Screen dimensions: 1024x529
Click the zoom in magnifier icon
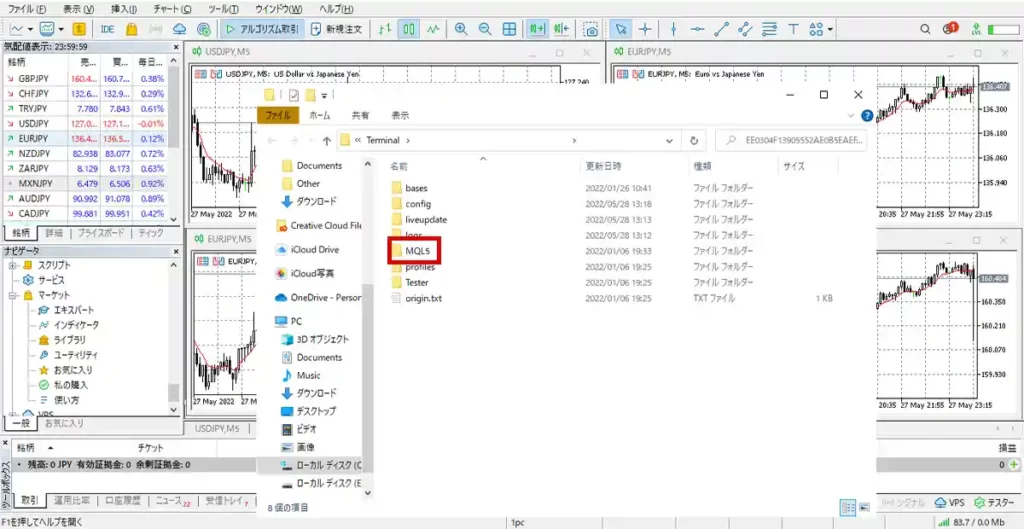click(x=460, y=30)
